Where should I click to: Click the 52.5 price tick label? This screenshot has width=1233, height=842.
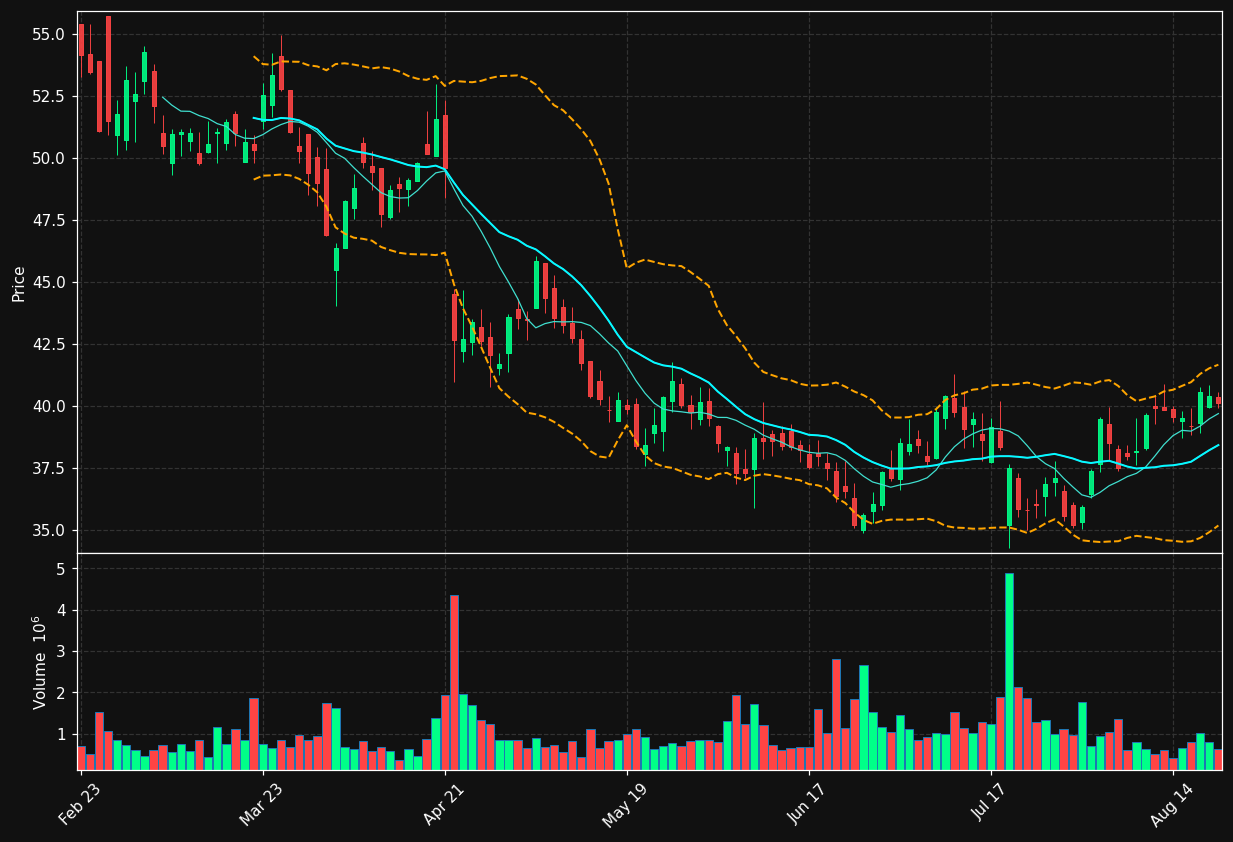coord(49,96)
